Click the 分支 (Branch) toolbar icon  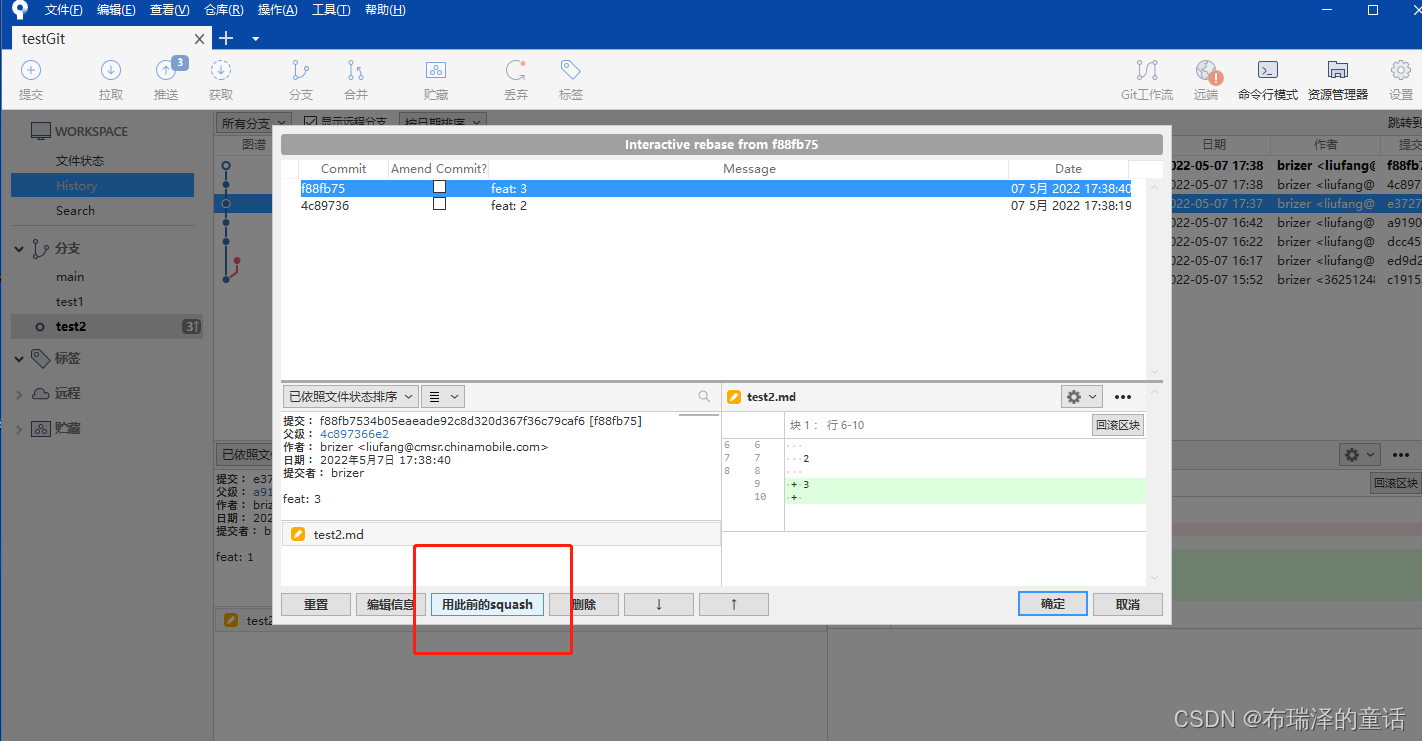pyautogui.click(x=301, y=80)
